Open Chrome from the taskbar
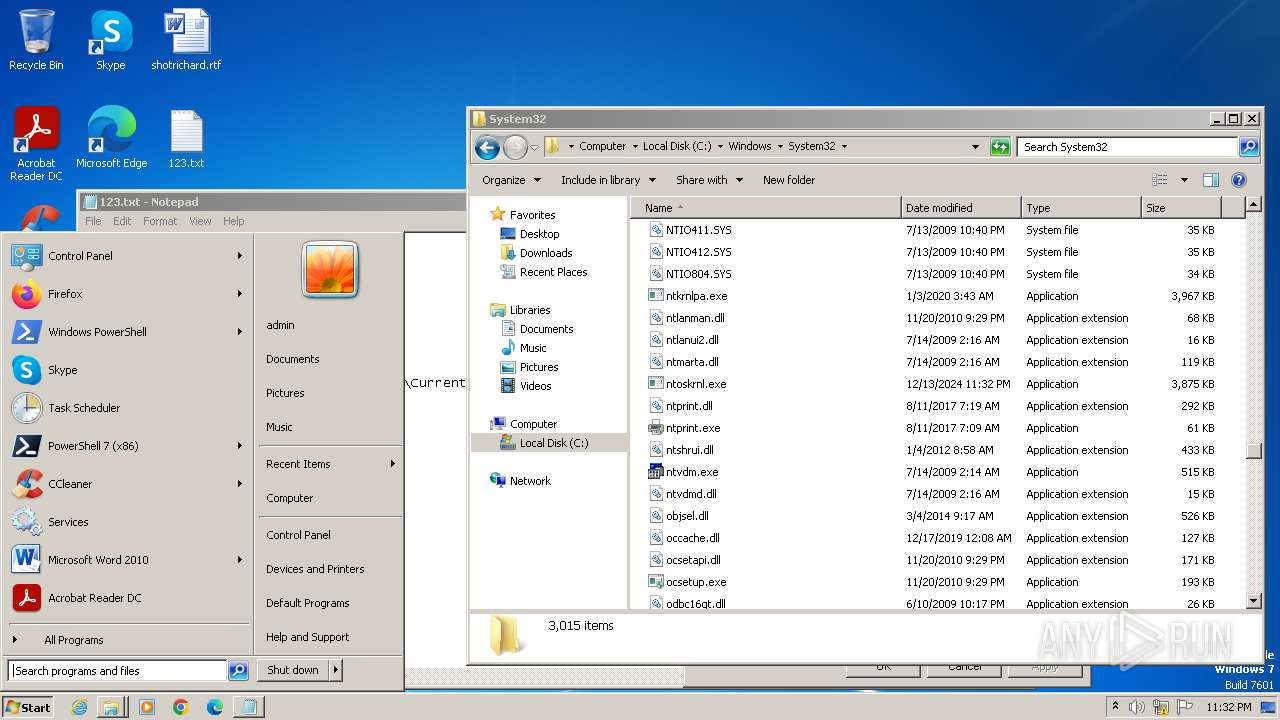Viewport: 1280px width, 720px height. [x=180, y=707]
